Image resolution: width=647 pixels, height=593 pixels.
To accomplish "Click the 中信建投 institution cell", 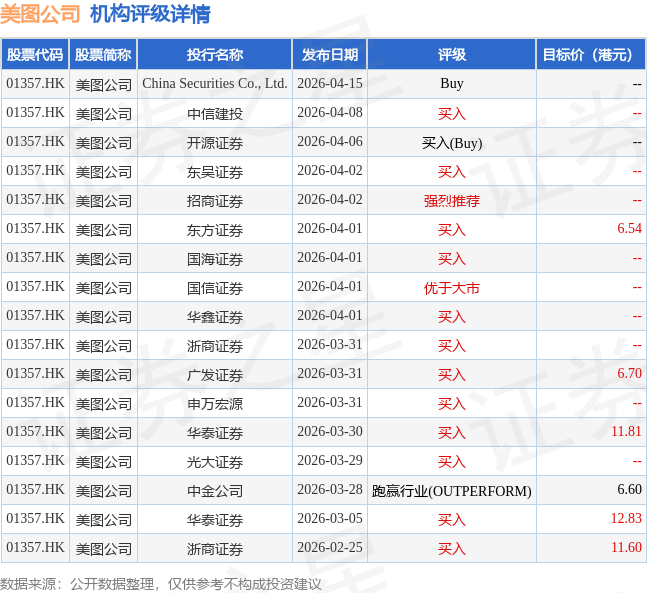I will 215,114.
